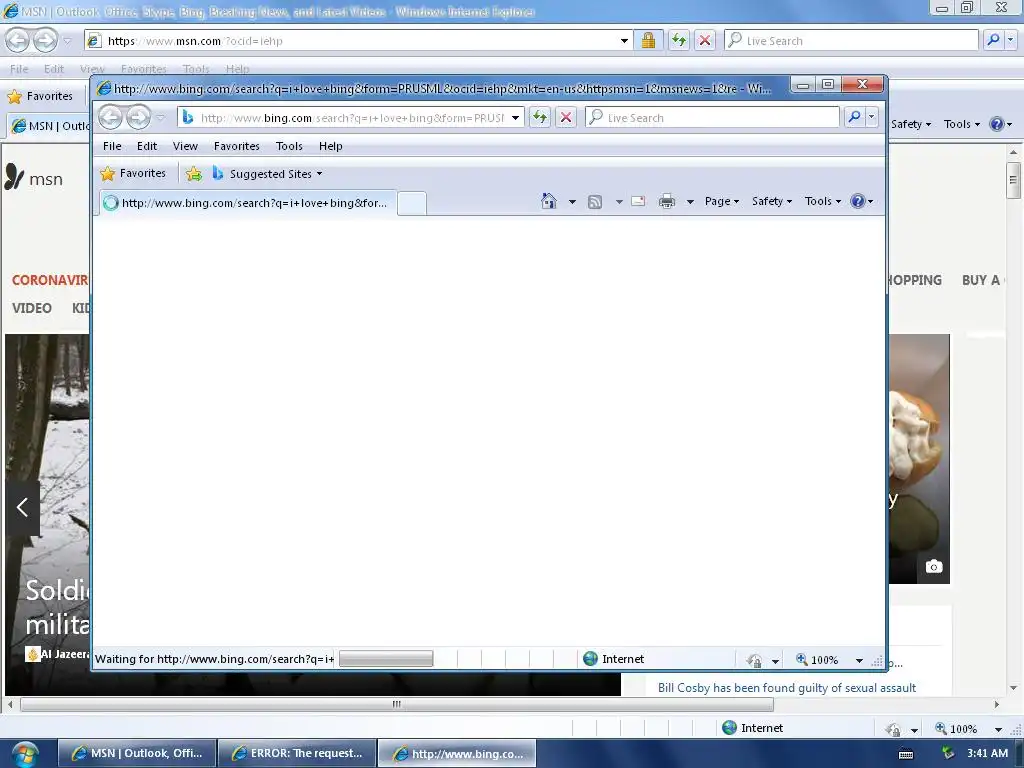Open Edit menu in Bing window

(x=147, y=146)
